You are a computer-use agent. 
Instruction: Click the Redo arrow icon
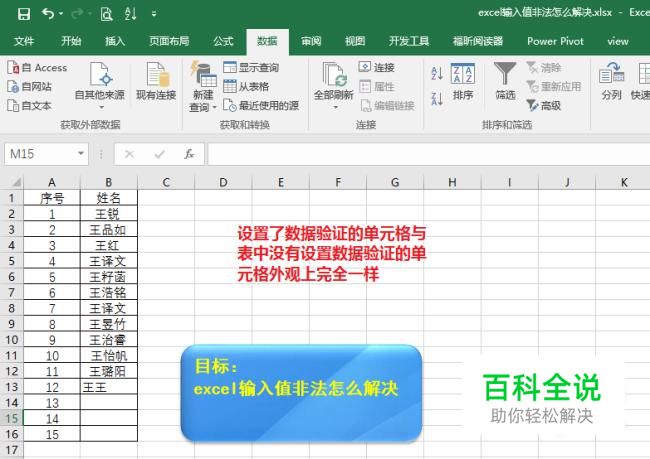pos(77,14)
